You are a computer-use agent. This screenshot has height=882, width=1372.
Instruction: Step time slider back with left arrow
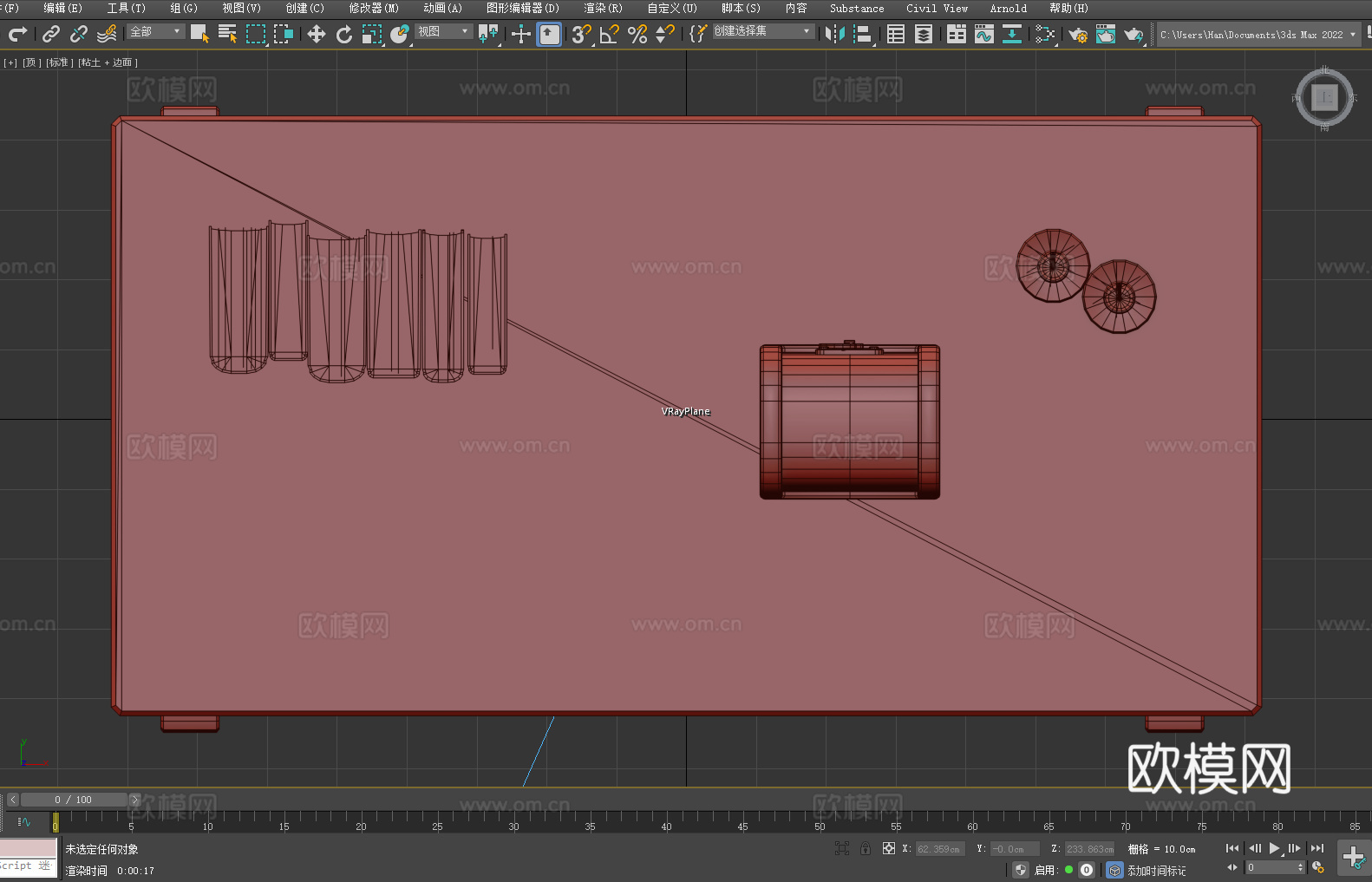coord(13,800)
